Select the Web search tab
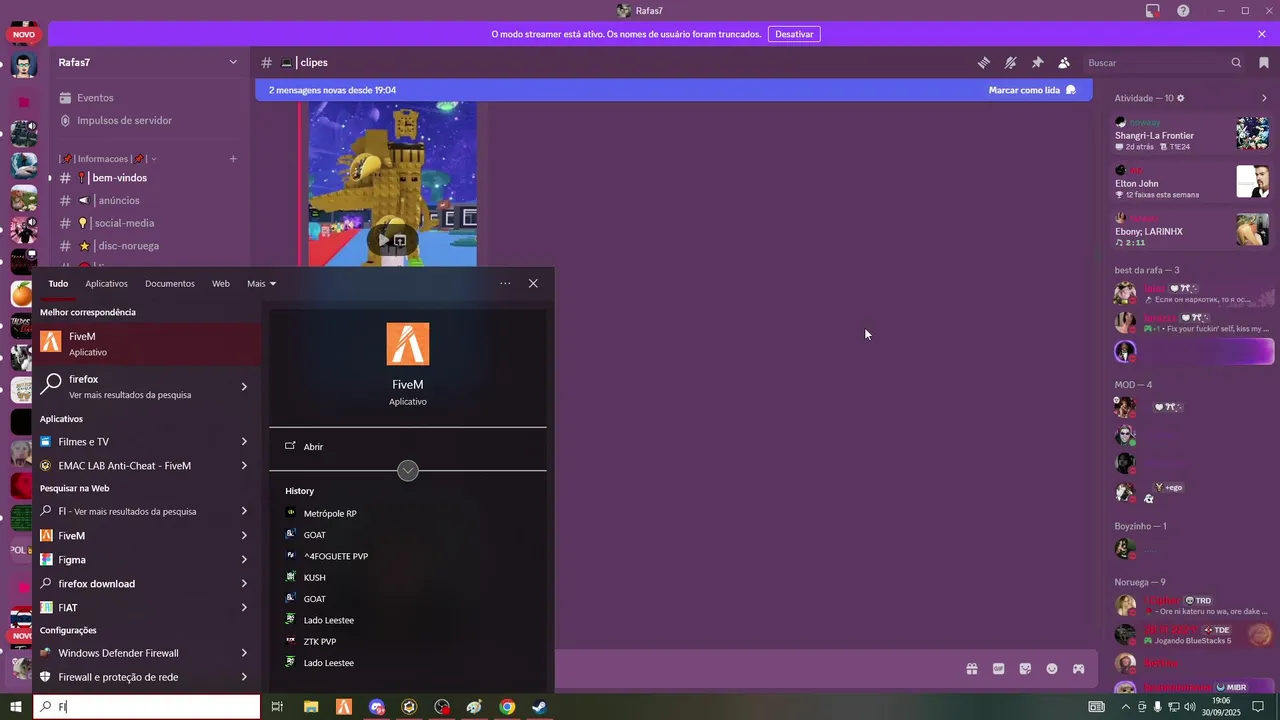This screenshot has width=1280, height=720. 221,283
